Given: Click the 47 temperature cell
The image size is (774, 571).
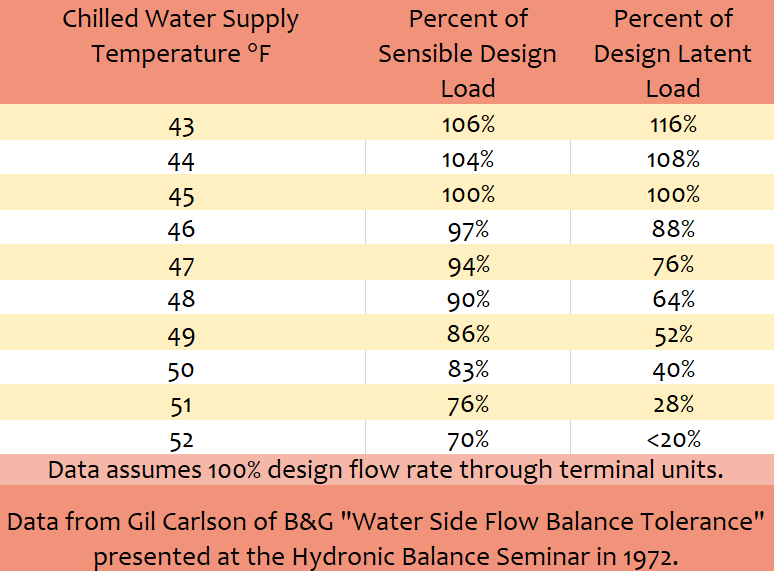Looking at the screenshot, I should [181, 266].
